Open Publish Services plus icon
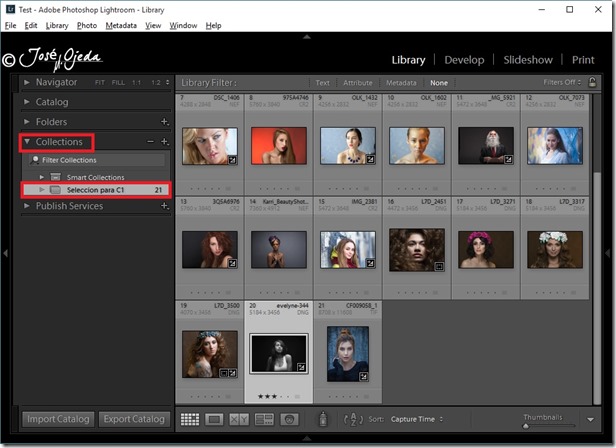616x448 pixels. tap(165, 206)
